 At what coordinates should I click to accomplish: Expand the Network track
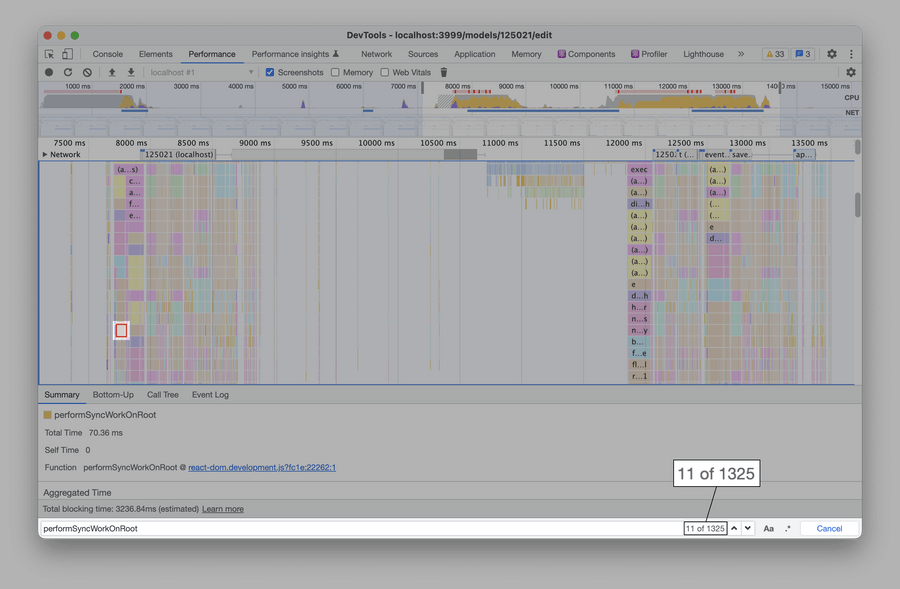[45, 154]
